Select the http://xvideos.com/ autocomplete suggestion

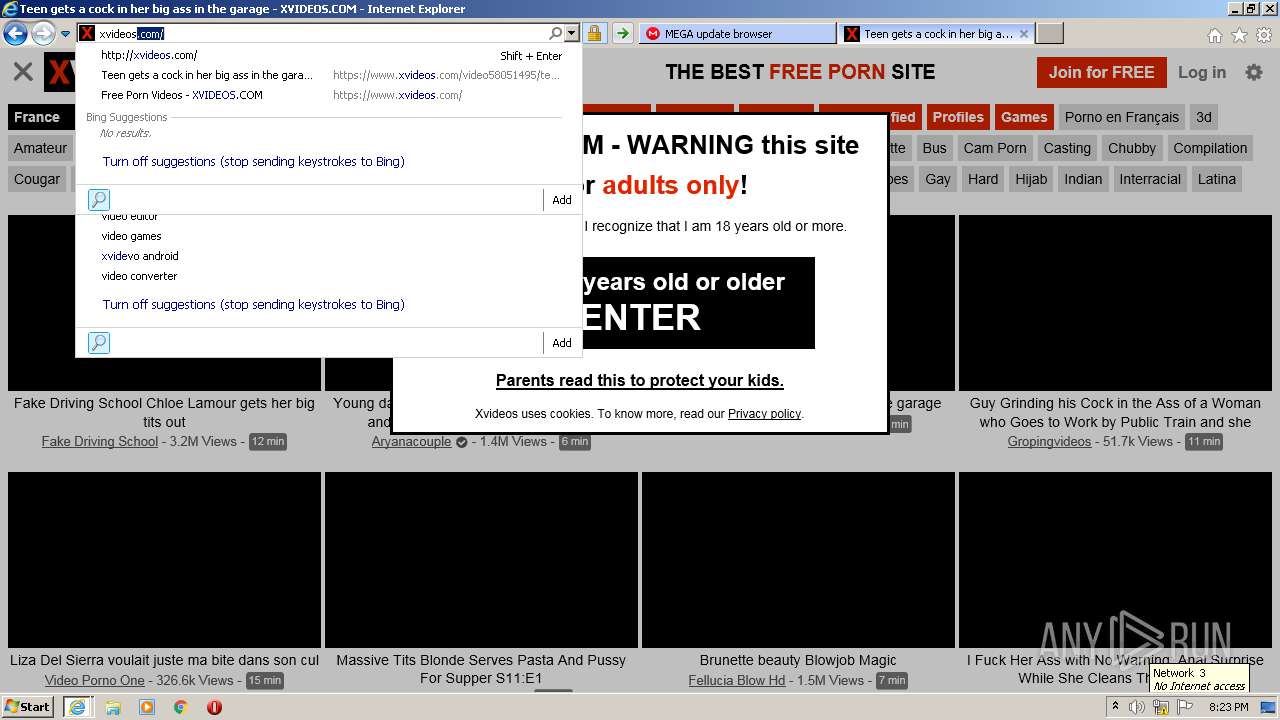point(329,55)
